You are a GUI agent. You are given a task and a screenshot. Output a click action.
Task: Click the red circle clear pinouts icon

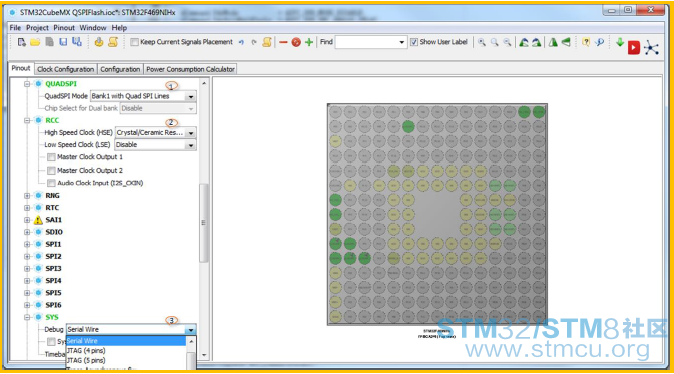pos(296,42)
